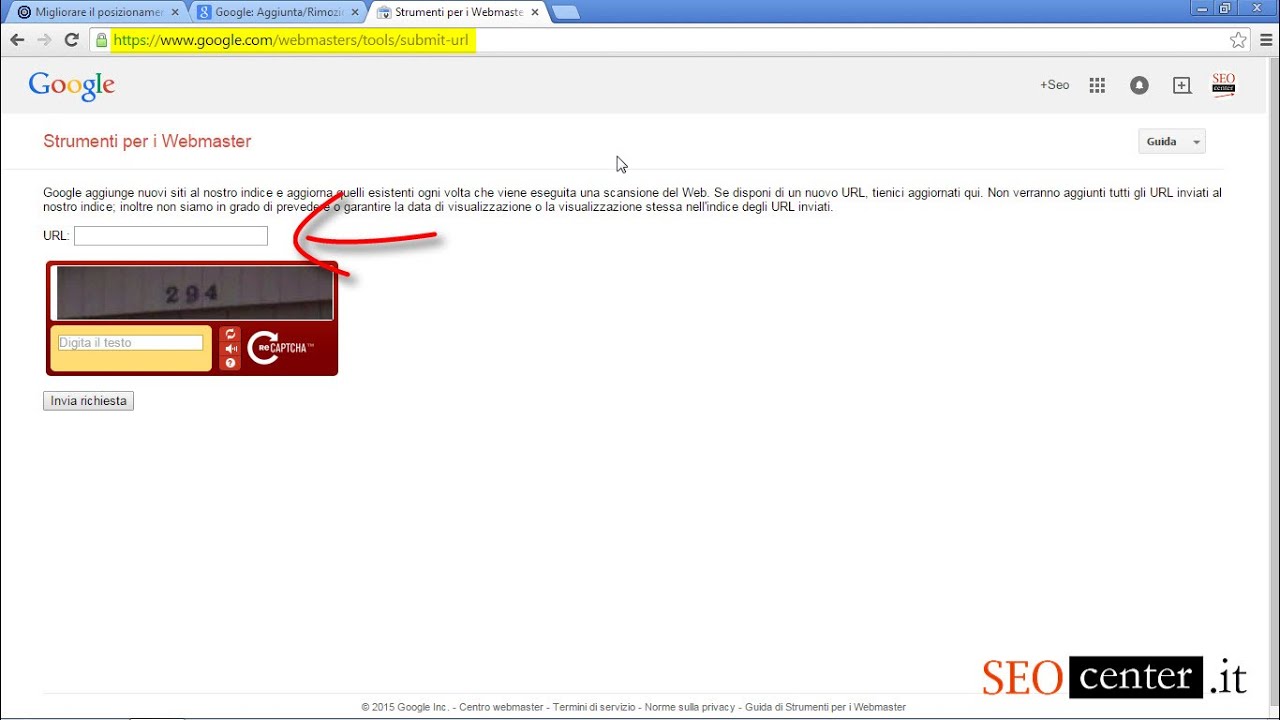Open Norme sulla privacy footer link
The width and height of the screenshot is (1280, 720).
click(x=690, y=707)
